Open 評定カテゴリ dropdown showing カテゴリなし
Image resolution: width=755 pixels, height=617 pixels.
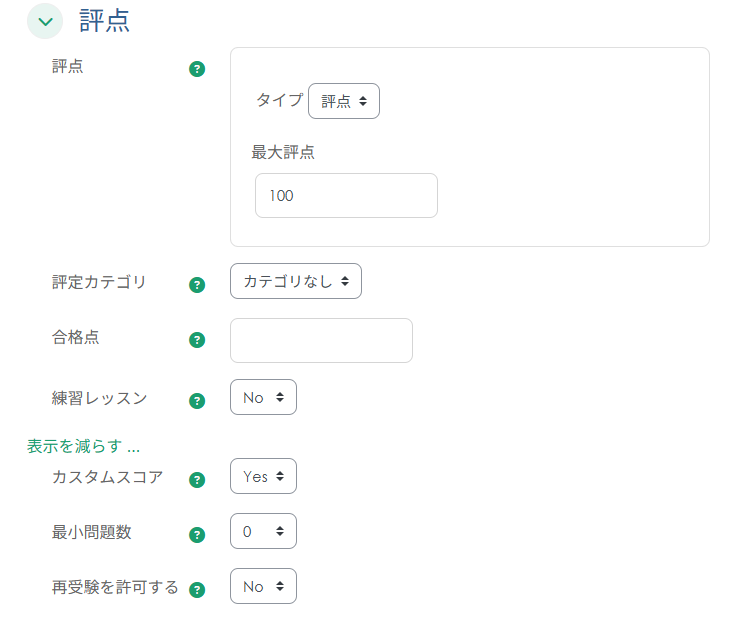295,281
